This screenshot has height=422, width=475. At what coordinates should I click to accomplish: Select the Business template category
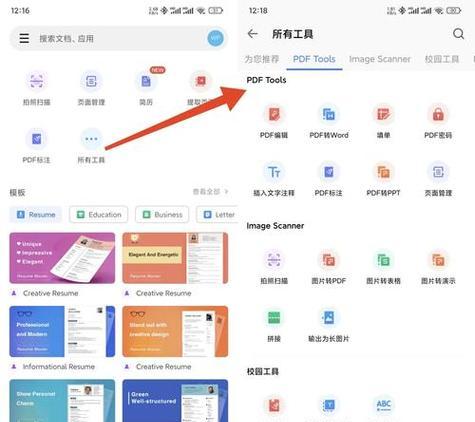[x=162, y=214]
